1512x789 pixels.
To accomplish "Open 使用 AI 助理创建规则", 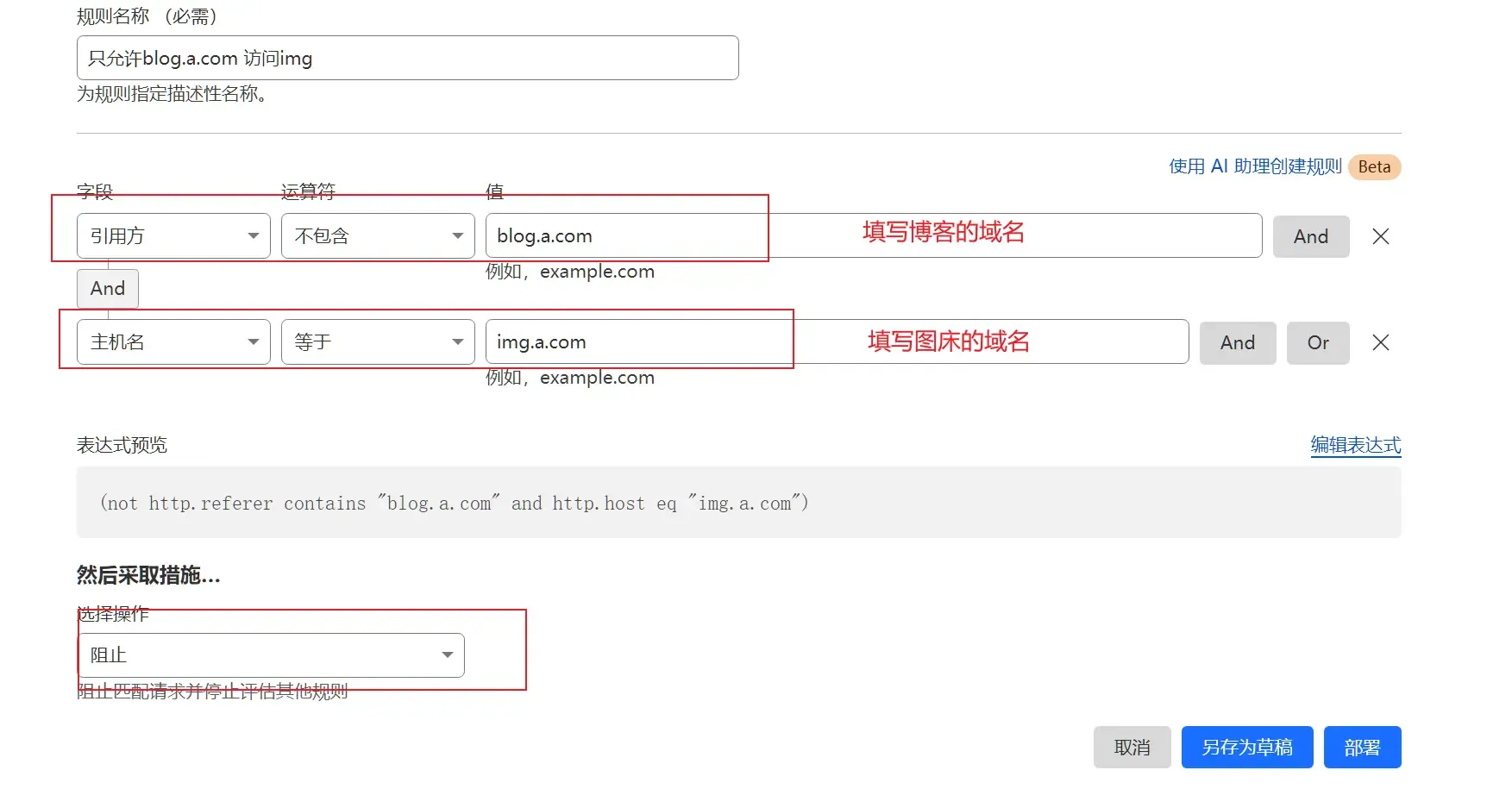I will (x=1252, y=166).
